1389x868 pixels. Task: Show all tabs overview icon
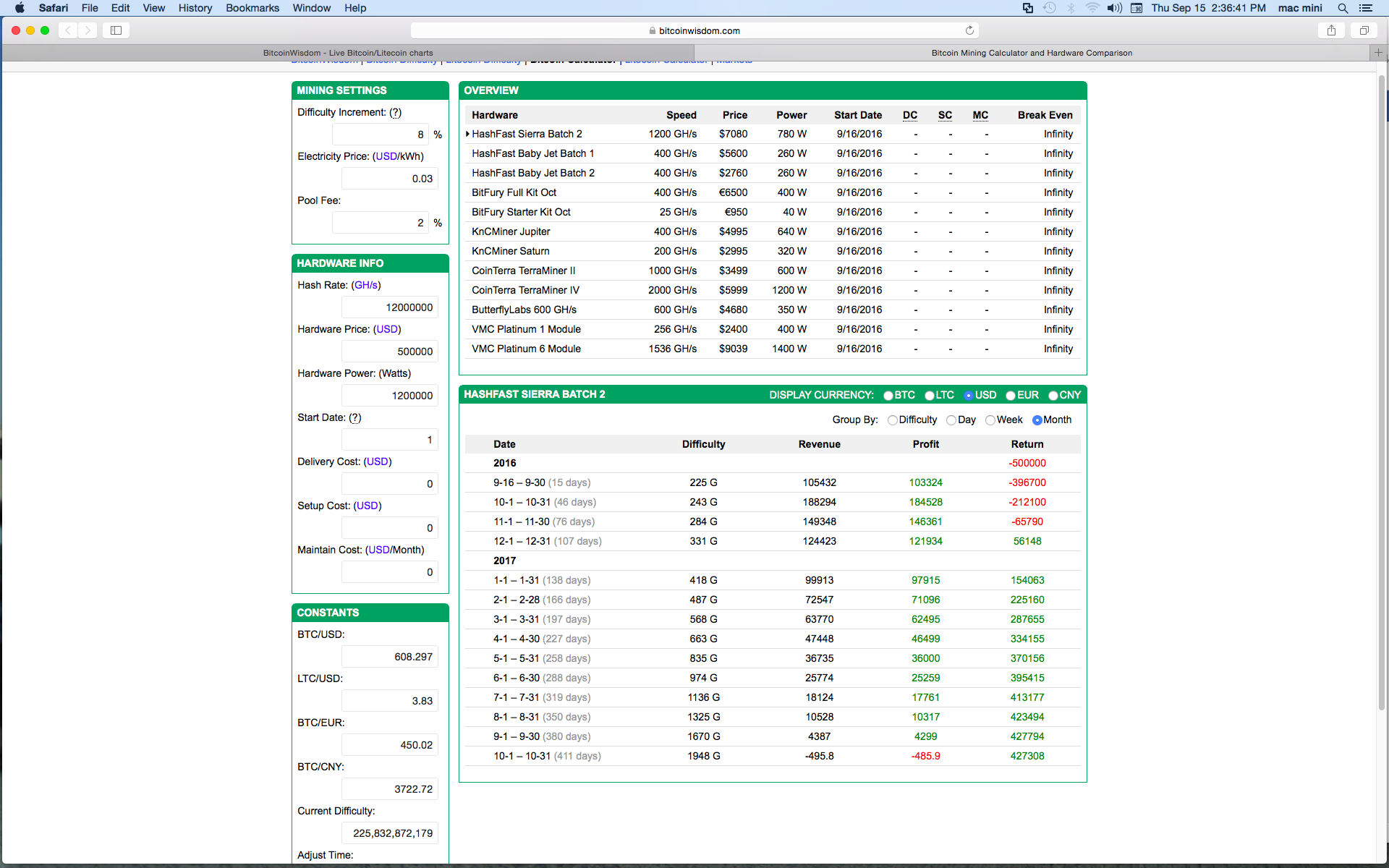1364,30
